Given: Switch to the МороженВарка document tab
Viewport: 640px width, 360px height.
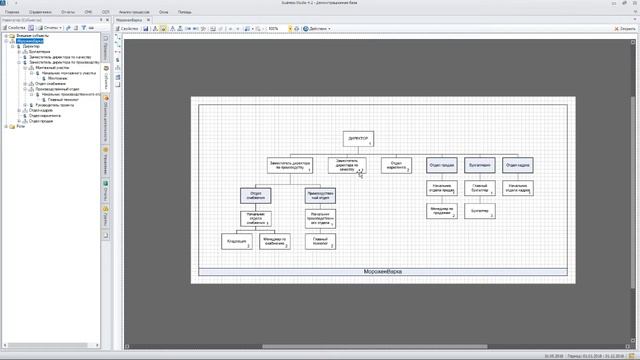Looking at the screenshot, I should pos(129,20).
